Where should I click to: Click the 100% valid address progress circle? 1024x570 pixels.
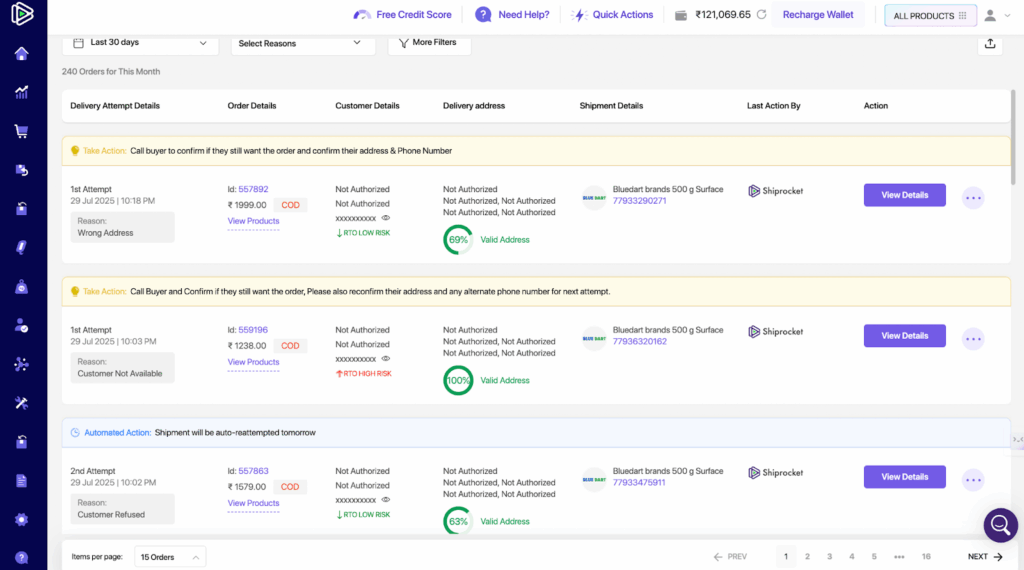[x=458, y=380]
